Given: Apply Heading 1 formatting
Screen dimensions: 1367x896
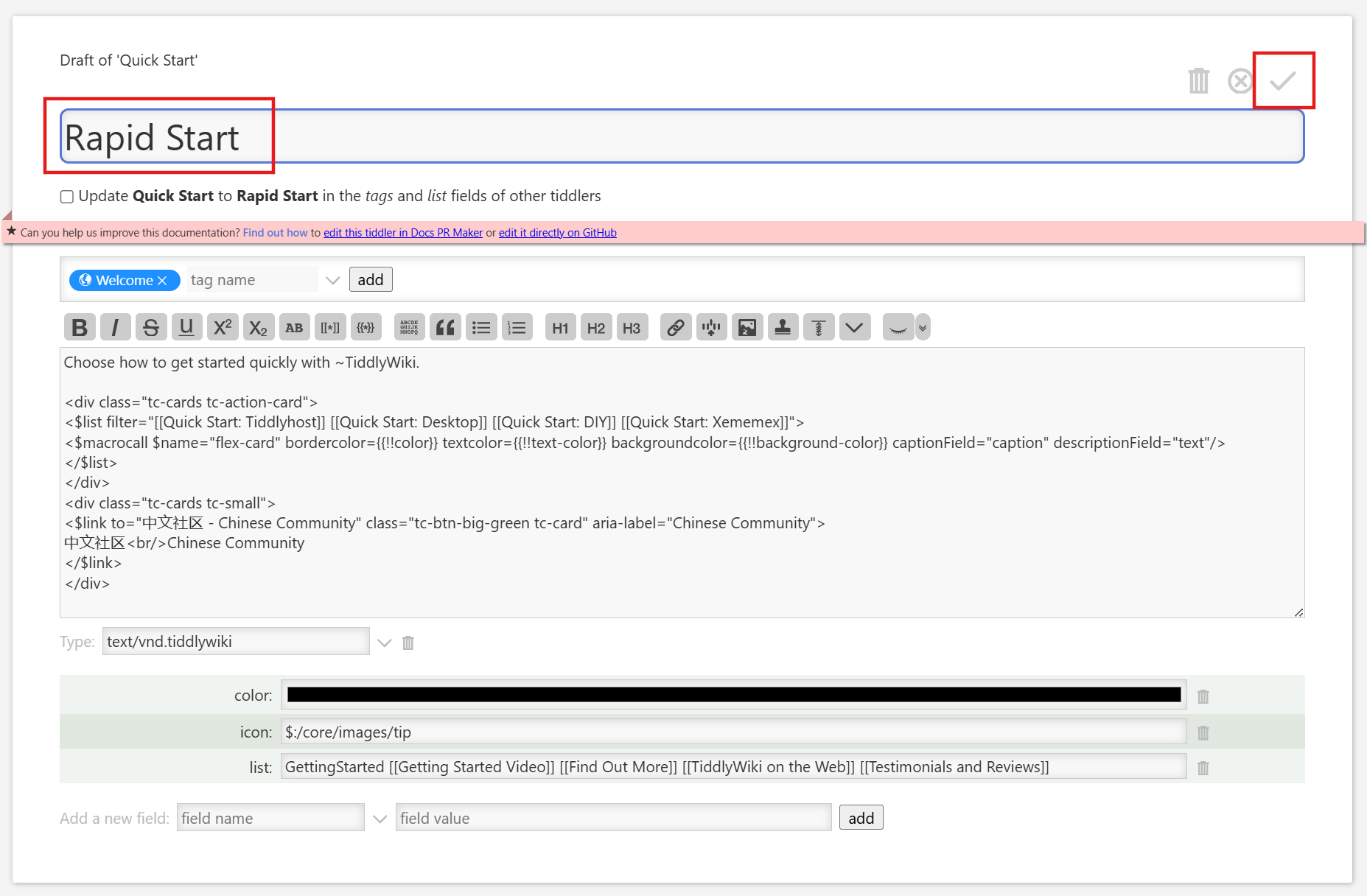Looking at the screenshot, I should click(560, 328).
